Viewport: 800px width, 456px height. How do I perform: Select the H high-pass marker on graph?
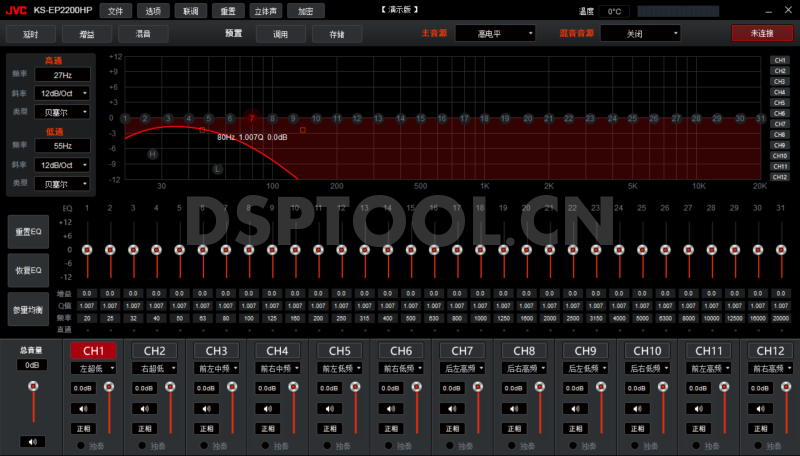pyautogui.click(x=153, y=154)
